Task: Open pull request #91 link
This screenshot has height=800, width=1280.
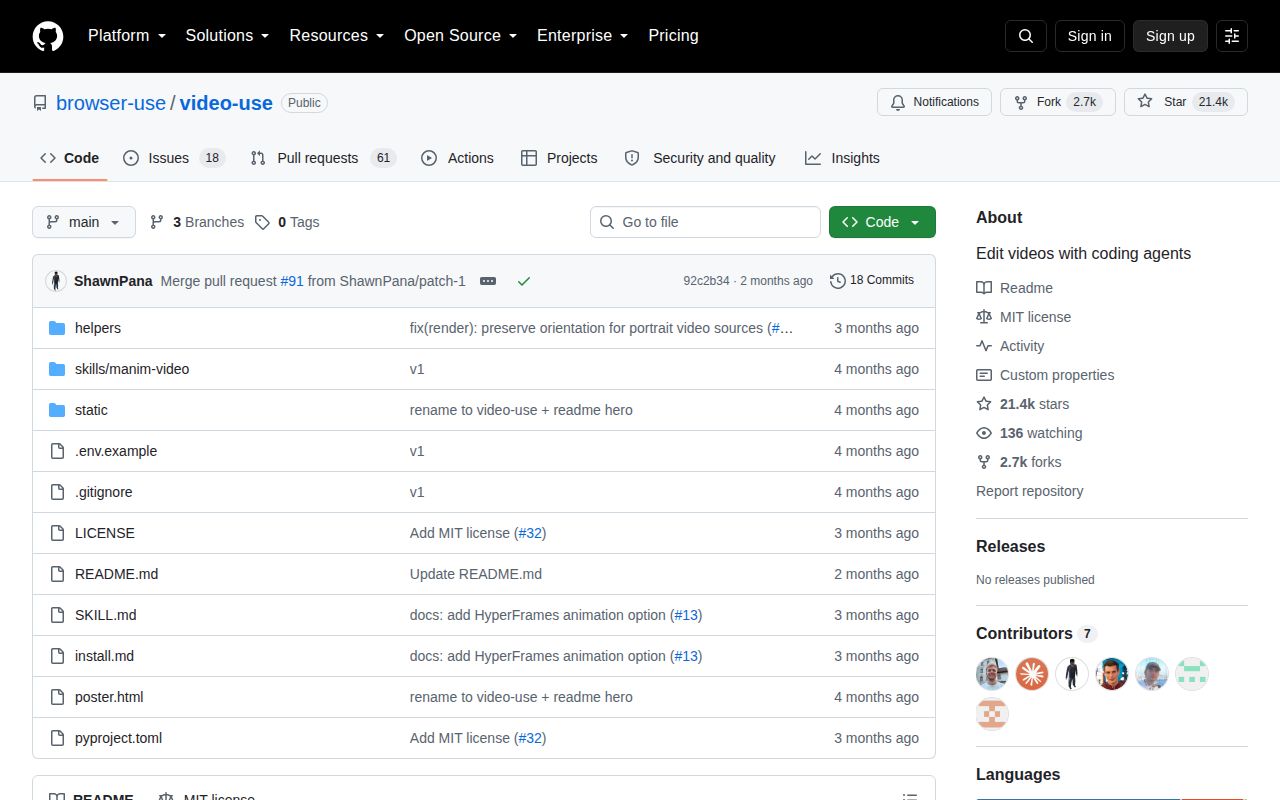Action: point(292,281)
